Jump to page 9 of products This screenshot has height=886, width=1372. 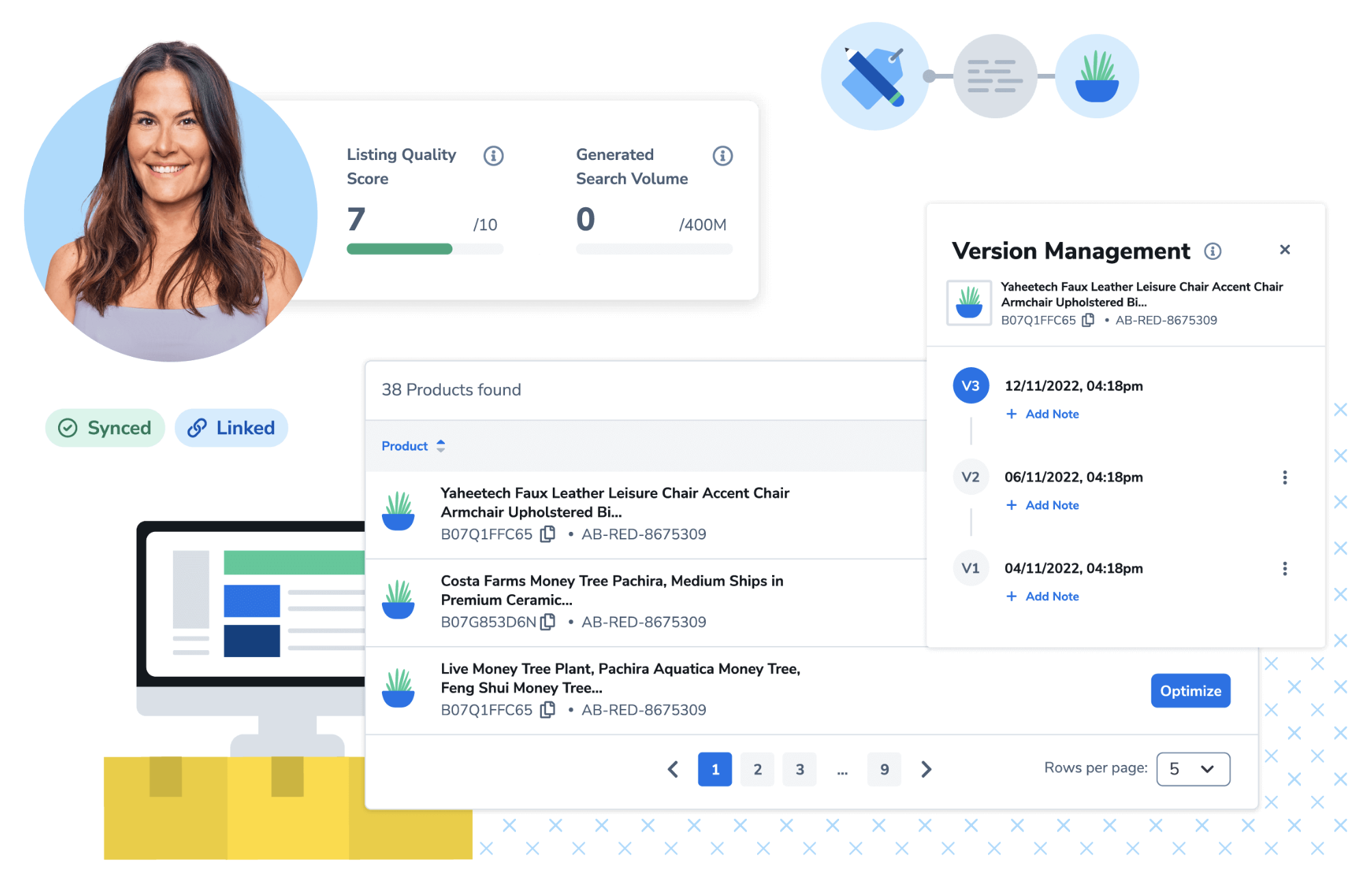(x=884, y=770)
